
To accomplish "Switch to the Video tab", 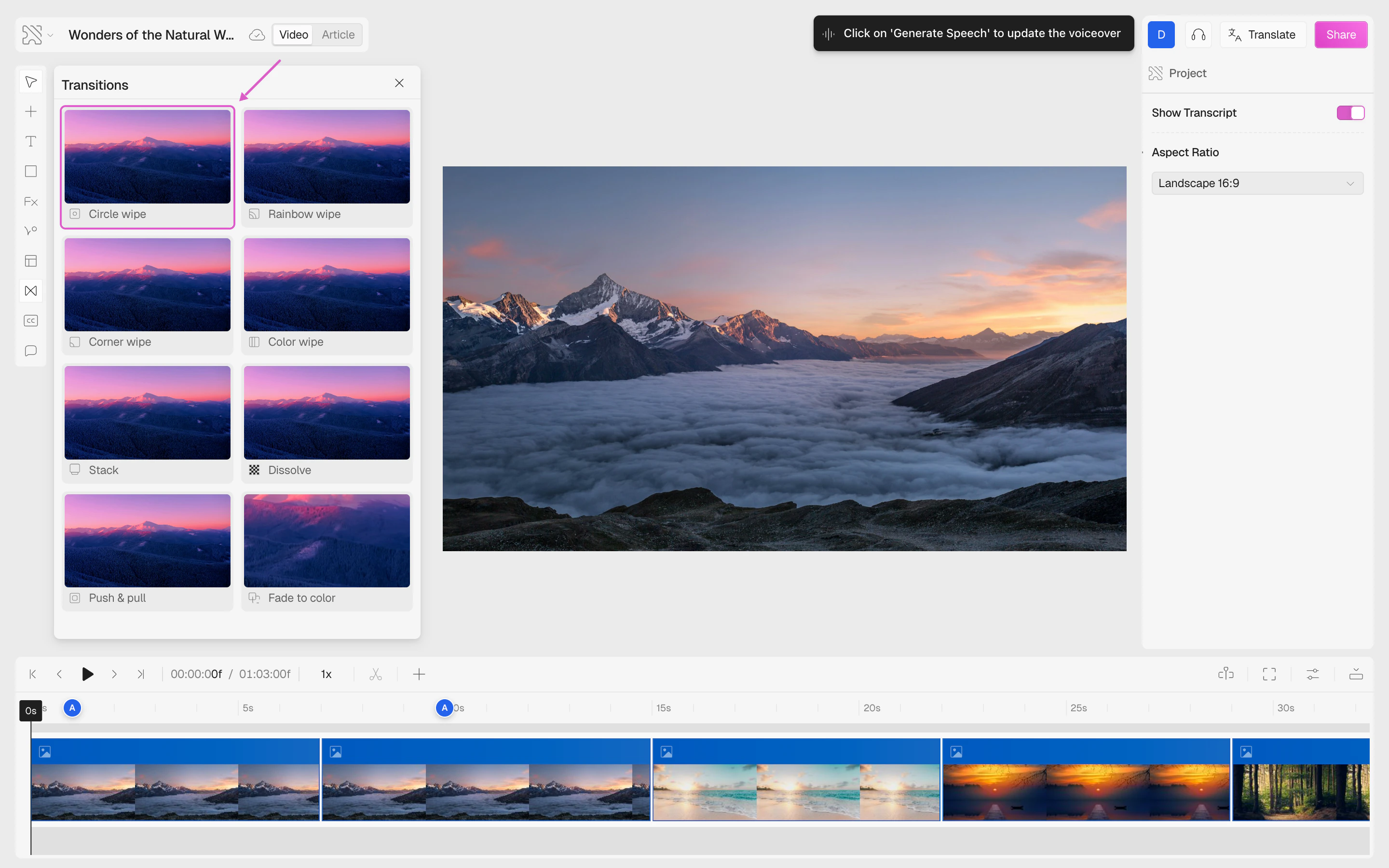I will [x=293, y=34].
